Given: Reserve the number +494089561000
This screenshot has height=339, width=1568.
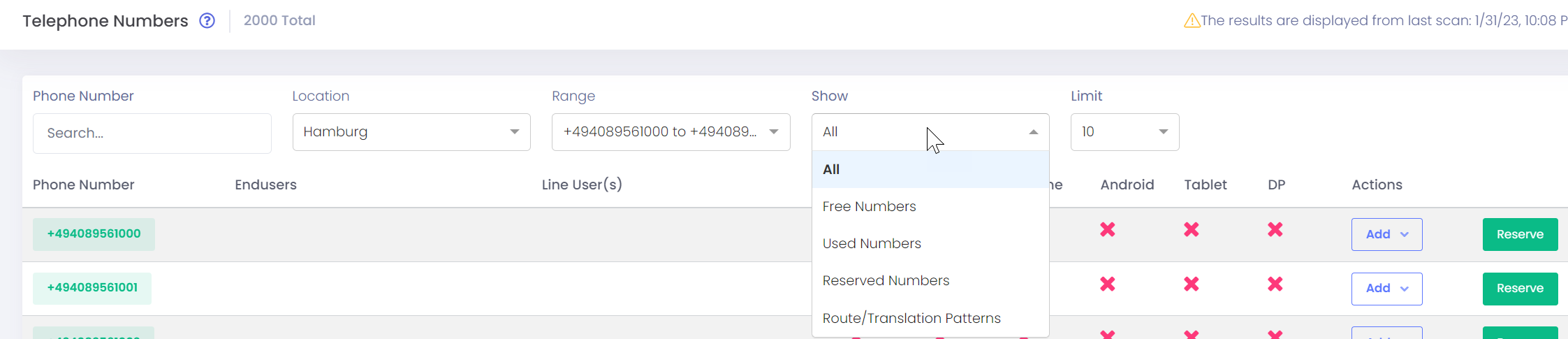Looking at the screenshot, I should pos(1520,234).
